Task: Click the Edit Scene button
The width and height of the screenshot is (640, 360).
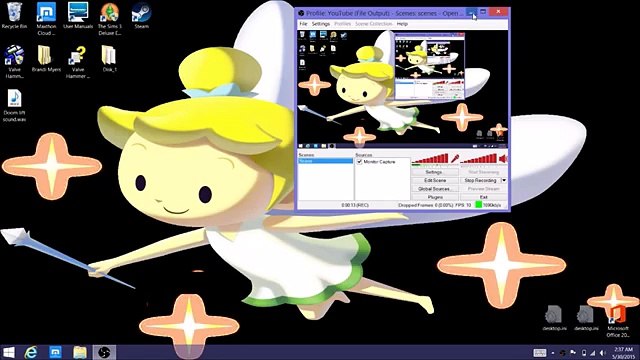Action: [434, 180]
